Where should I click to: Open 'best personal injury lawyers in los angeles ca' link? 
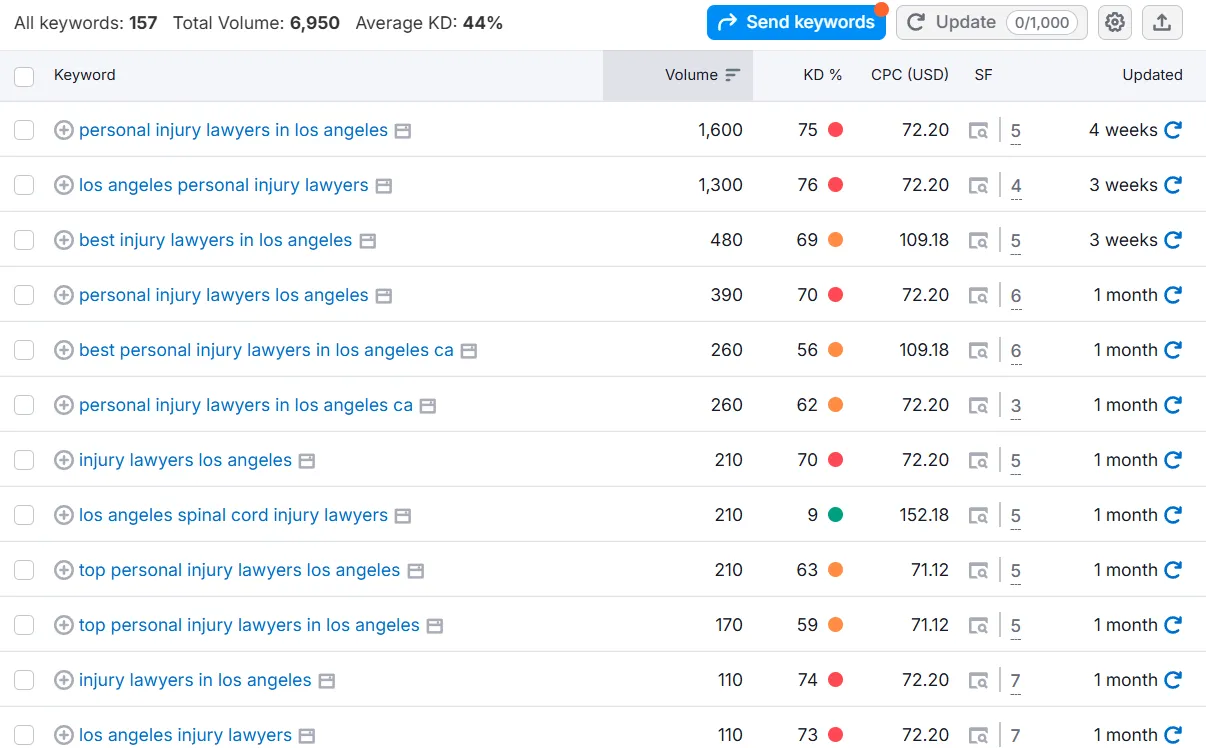(266, 350)
